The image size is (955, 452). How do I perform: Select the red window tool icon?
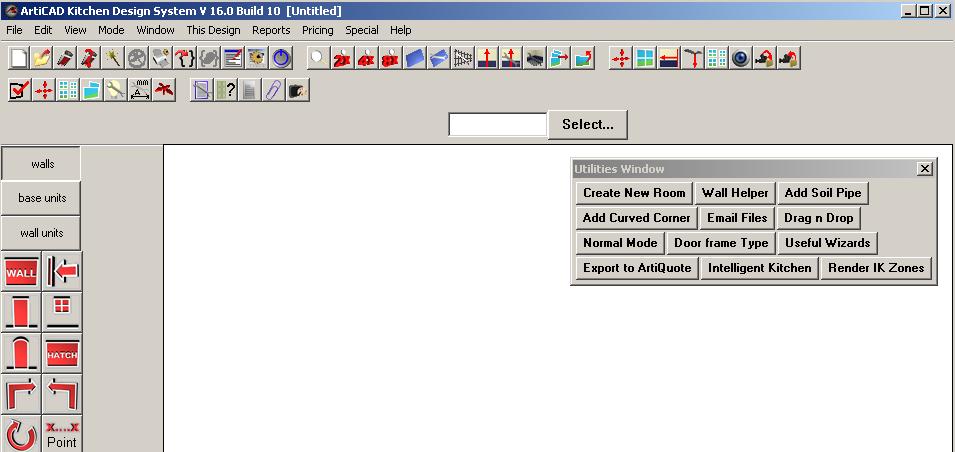tap(62, 313)
